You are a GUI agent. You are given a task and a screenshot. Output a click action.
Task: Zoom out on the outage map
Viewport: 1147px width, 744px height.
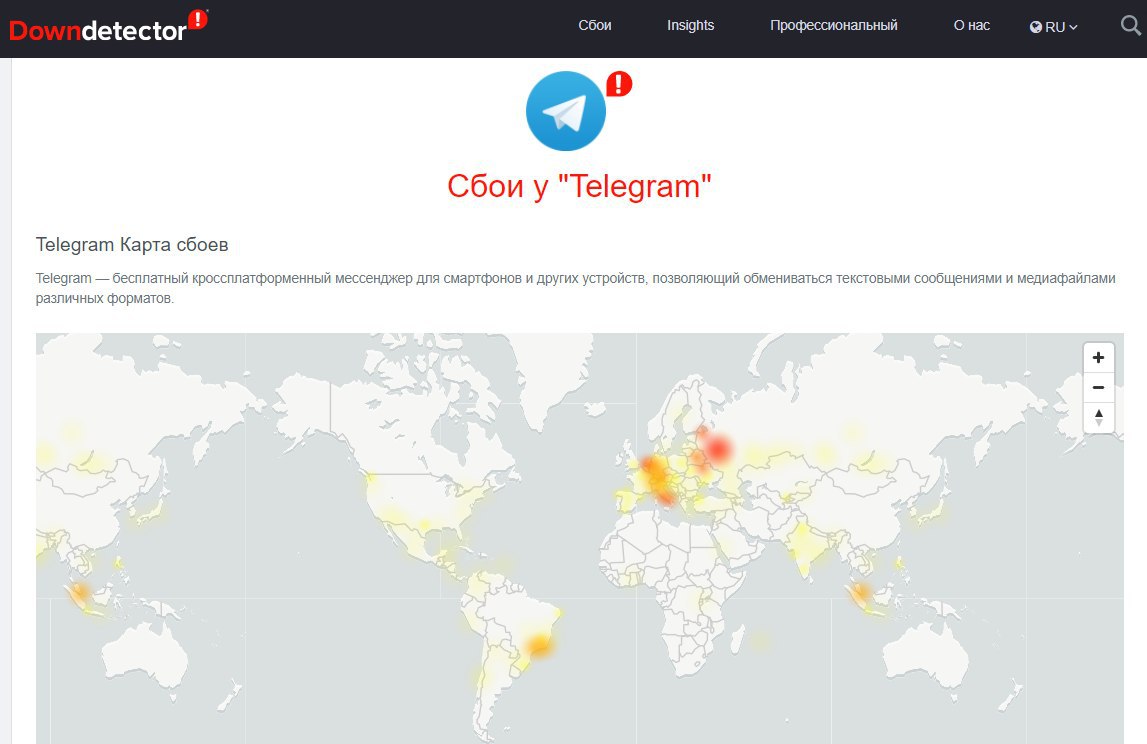click(x=1098, y=388)
